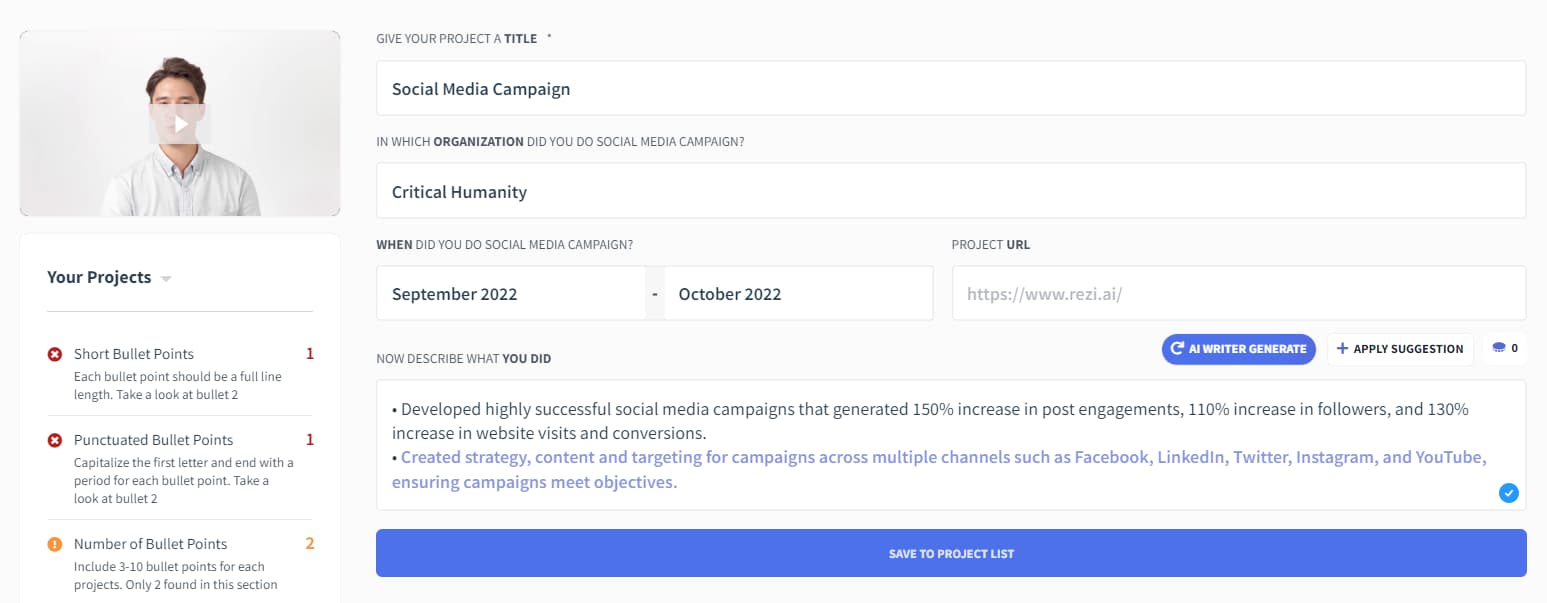Image resolution: width=1547 pixels, height=603 pixels.
Task: Click the credits coin icon
Action: pos(1497,348)
